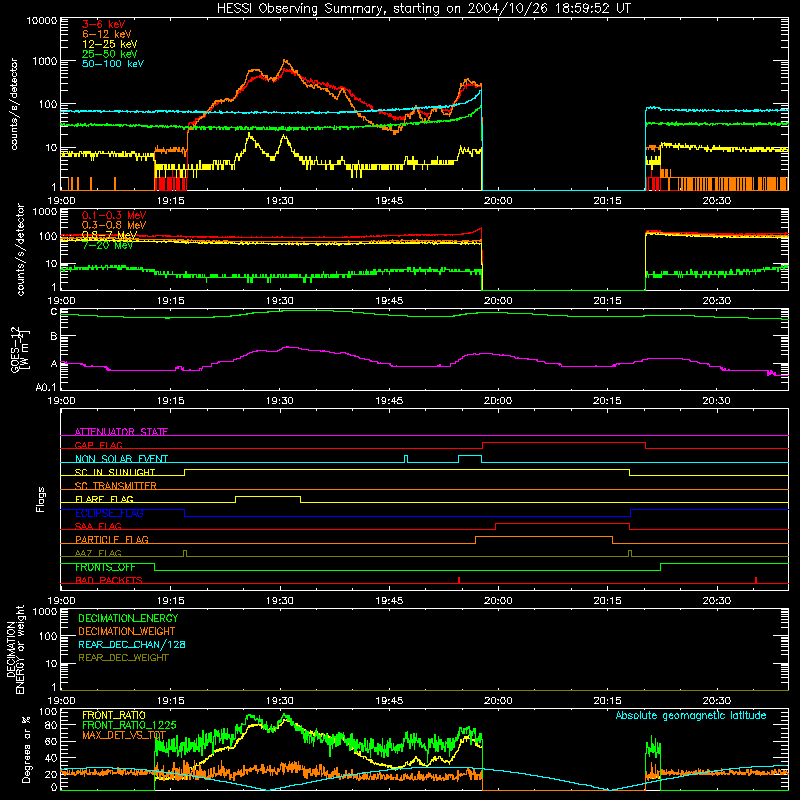Click the DECIMATION_WEIGHT legend entry
This screenshot has height=800, width=800.
127,631
